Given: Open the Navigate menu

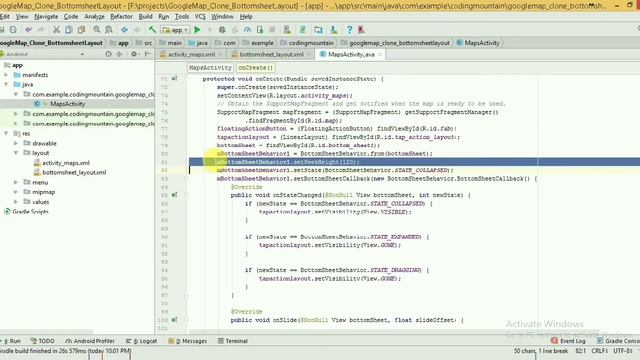Looking at the screenshot, I should click(46, 17).
